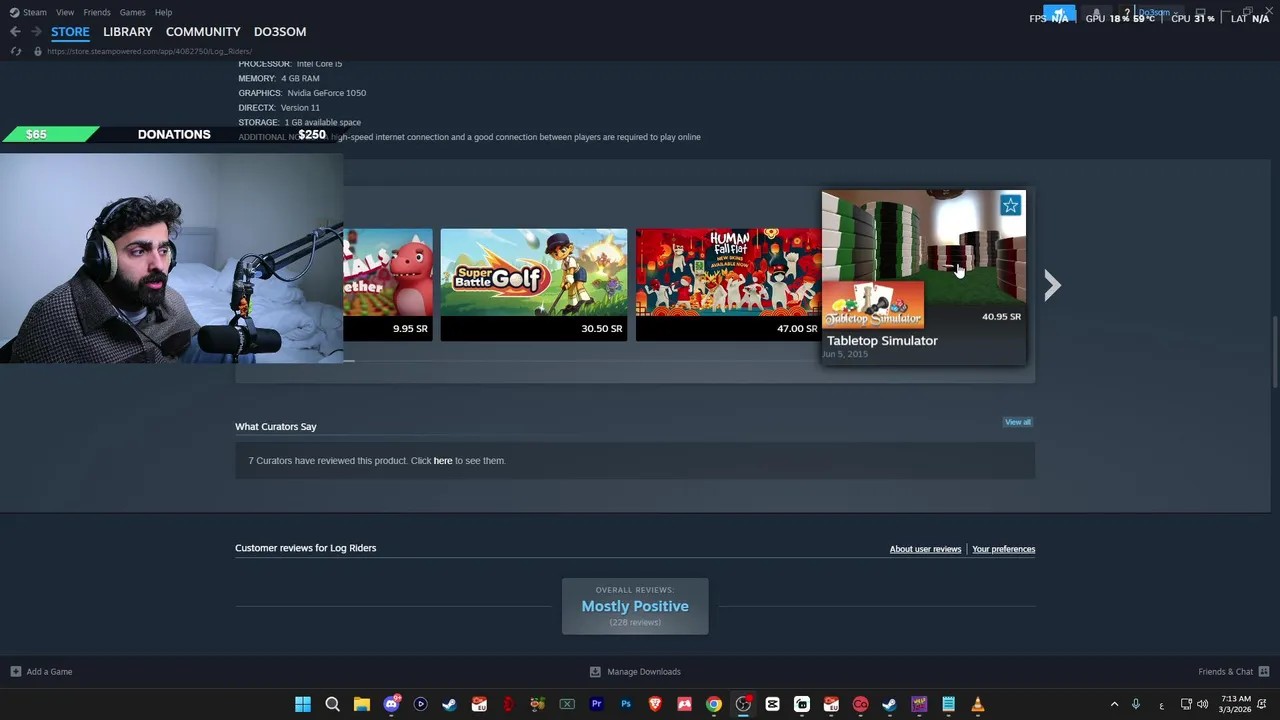
Task: Go back with the left arrow button
Action: pos(15,32)
